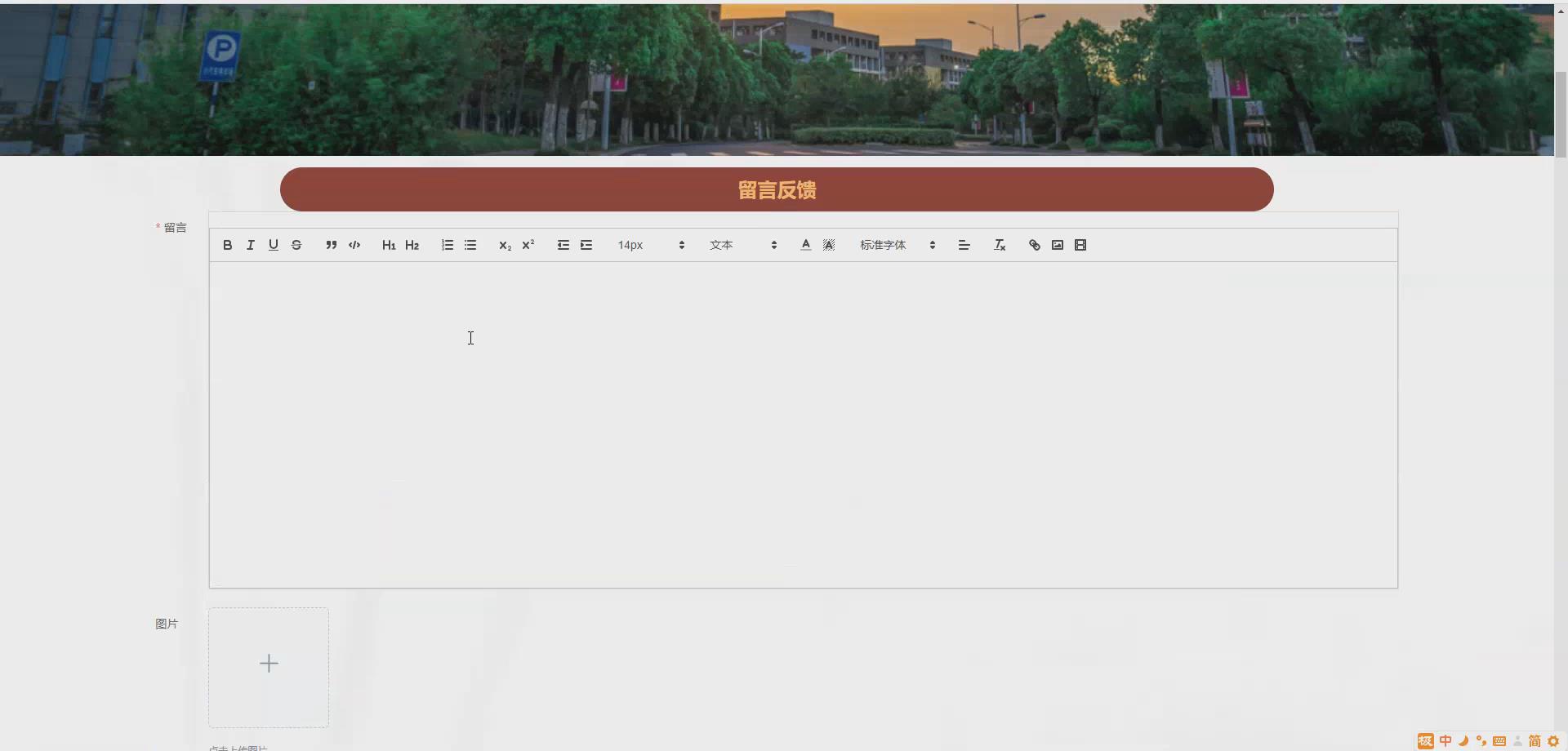Apply subscript formatting
Viewport: 1568px width, 751px height.
pyautogui.click(x=505, y=245)
